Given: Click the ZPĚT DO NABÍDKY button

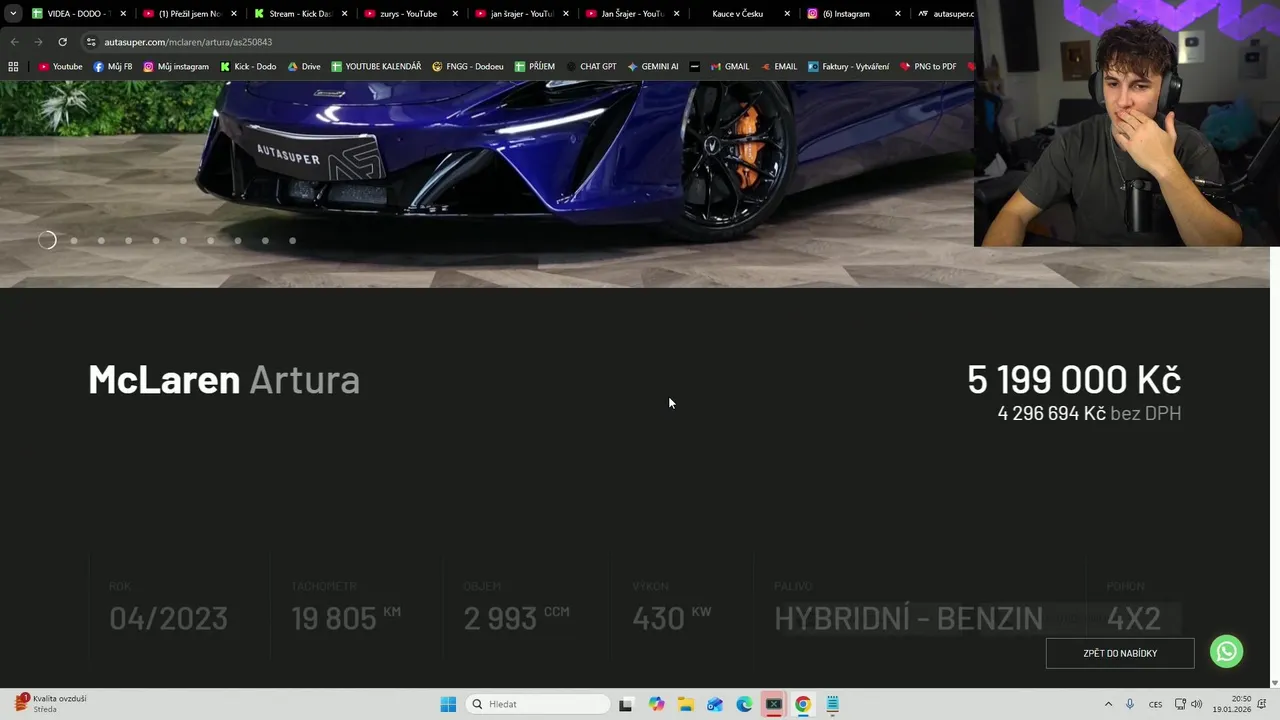Looking at the screenshot, I should point(1120,653).
